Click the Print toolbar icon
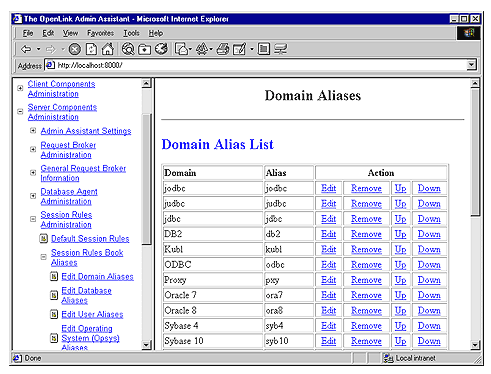This screenshot has height=374, width=491. pos(223,49)
